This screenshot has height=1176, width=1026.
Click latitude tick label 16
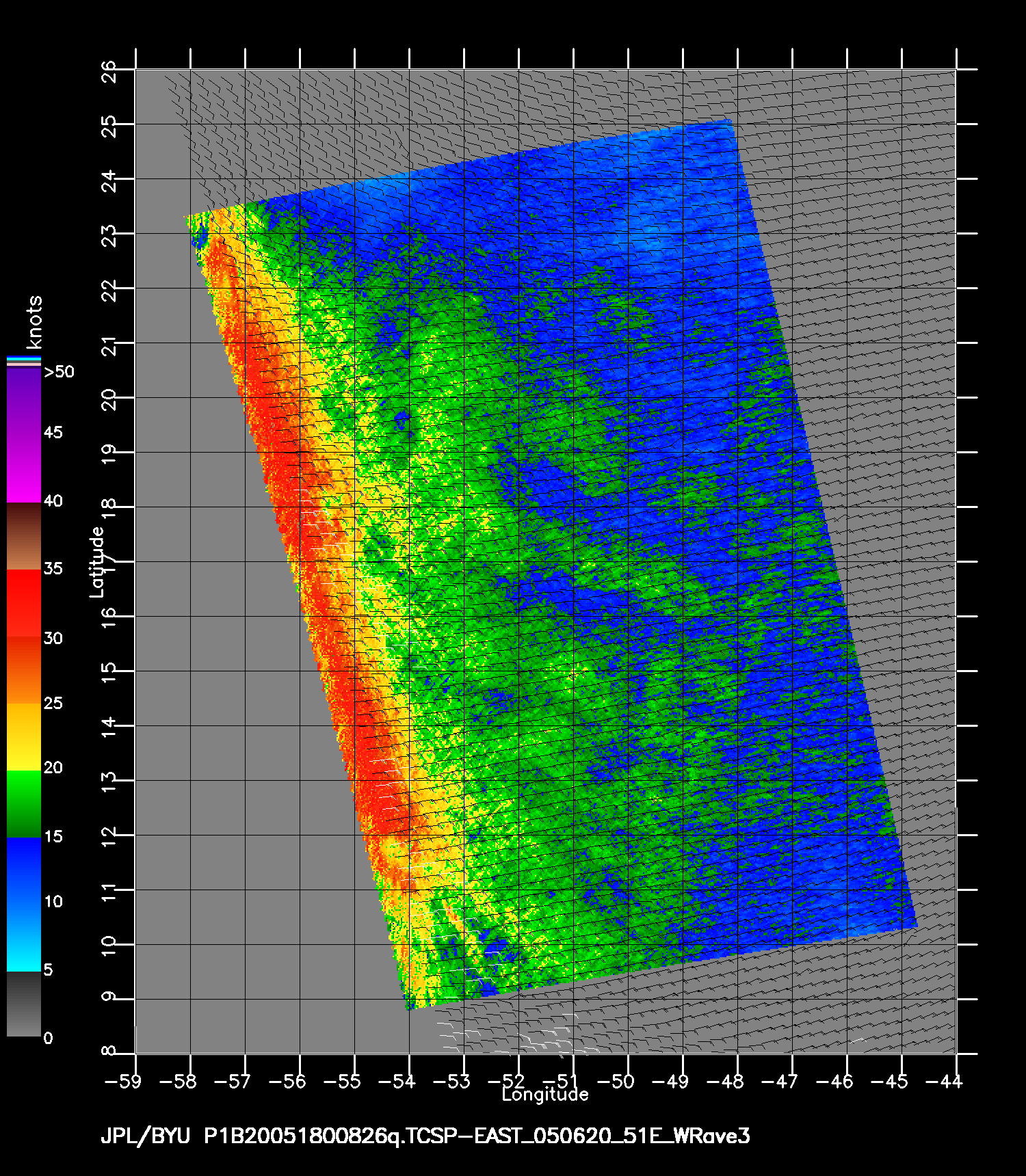109,617
